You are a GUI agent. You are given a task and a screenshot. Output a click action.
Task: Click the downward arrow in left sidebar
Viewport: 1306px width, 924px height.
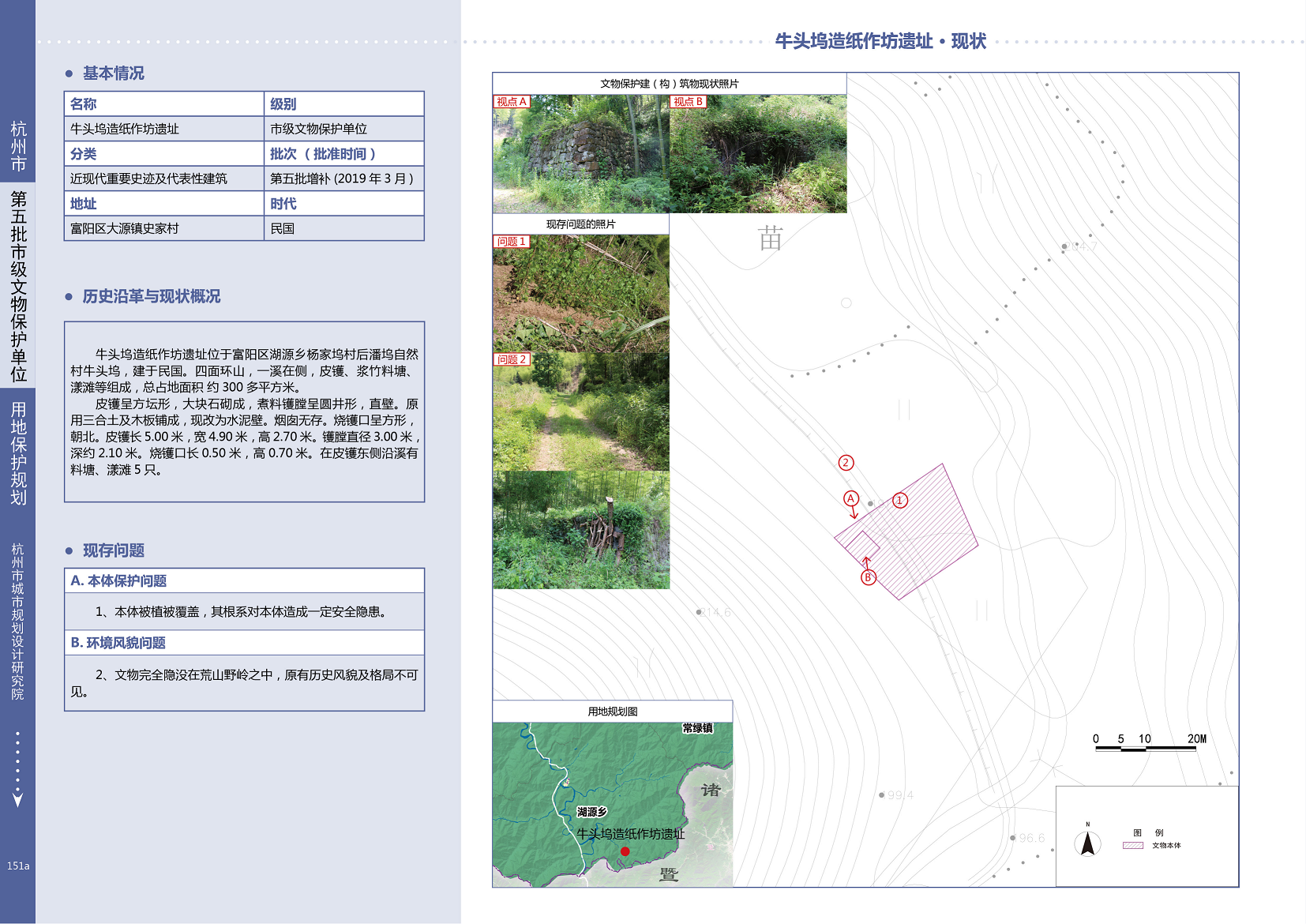click(x=17, y=799)
